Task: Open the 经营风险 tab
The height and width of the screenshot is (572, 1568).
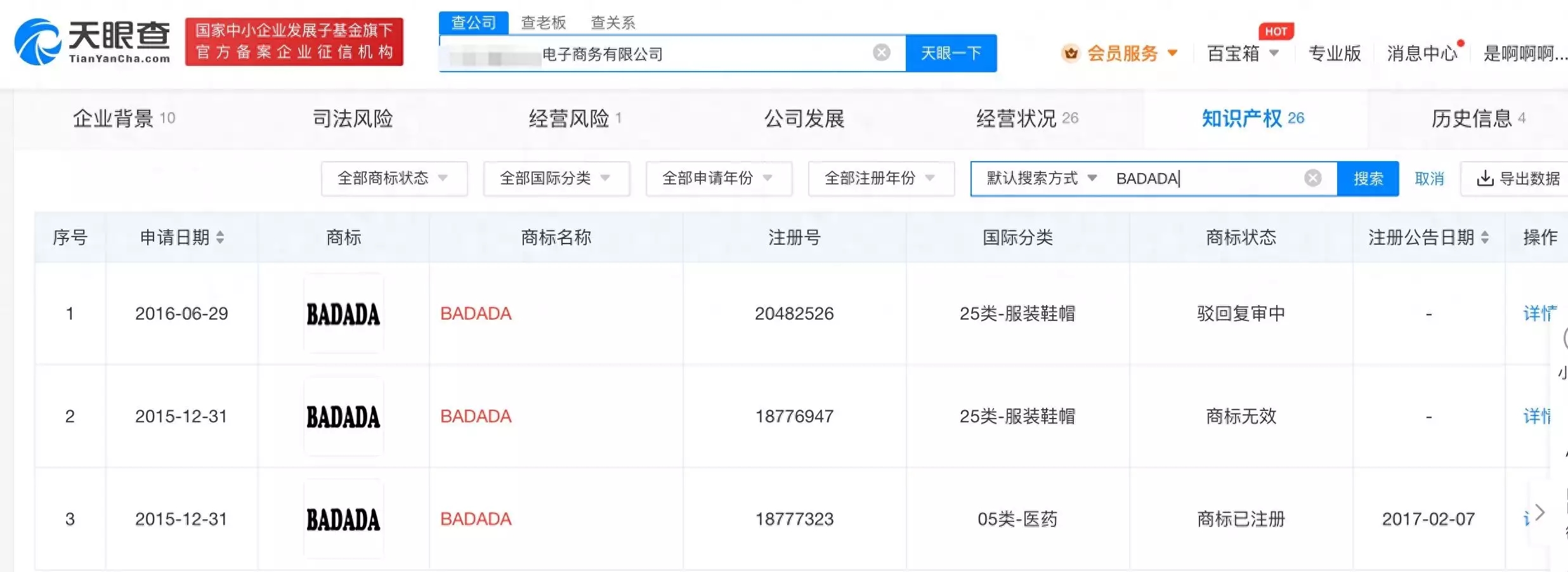Action: point(575,118)
